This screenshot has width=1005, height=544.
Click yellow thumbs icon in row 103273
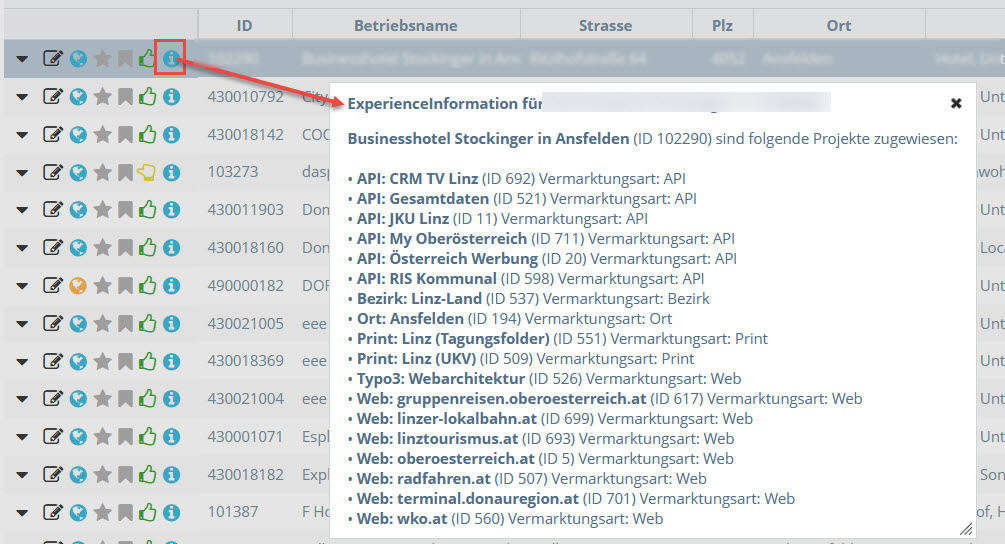click(x=147, y=172)
